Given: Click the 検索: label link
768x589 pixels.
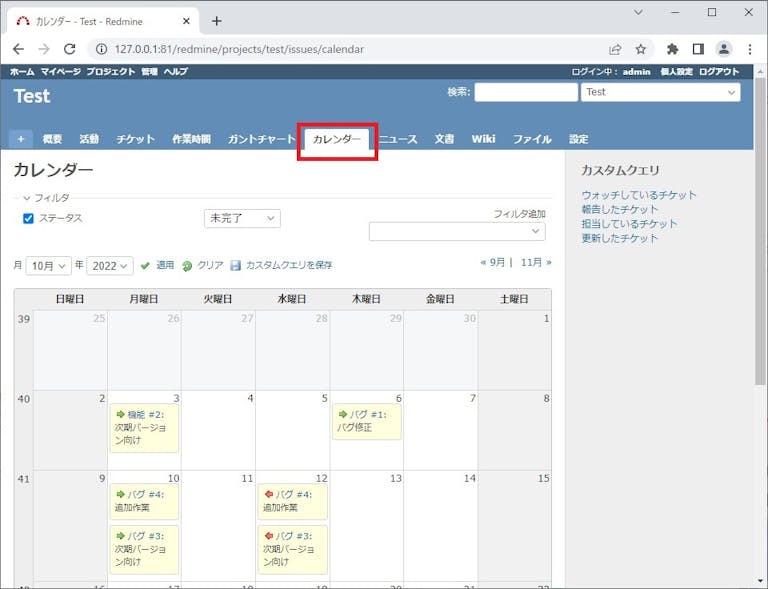Looking at the screenshot, I should coord(458,92).
